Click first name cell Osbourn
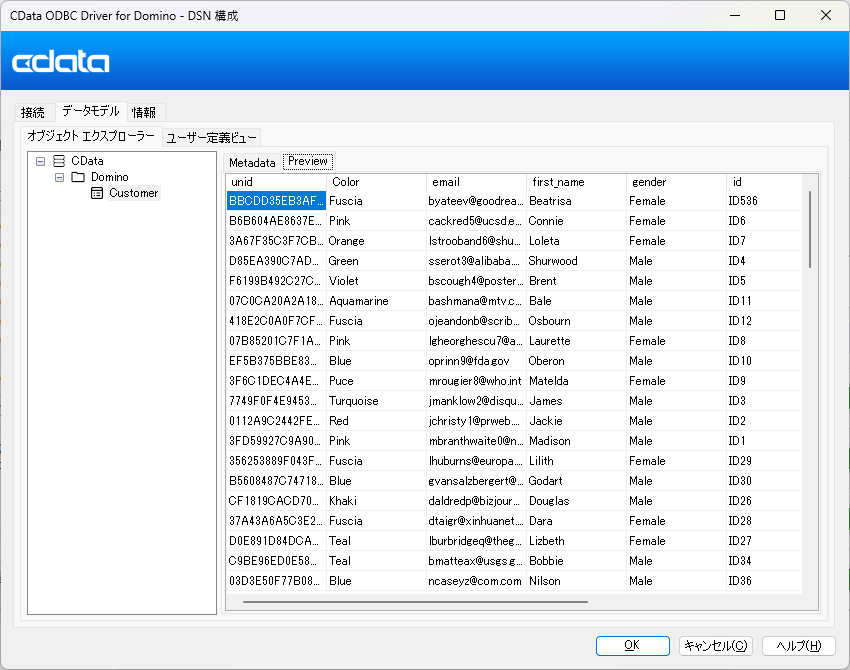This screenshot has height=670, width=850. coord(576,321)
